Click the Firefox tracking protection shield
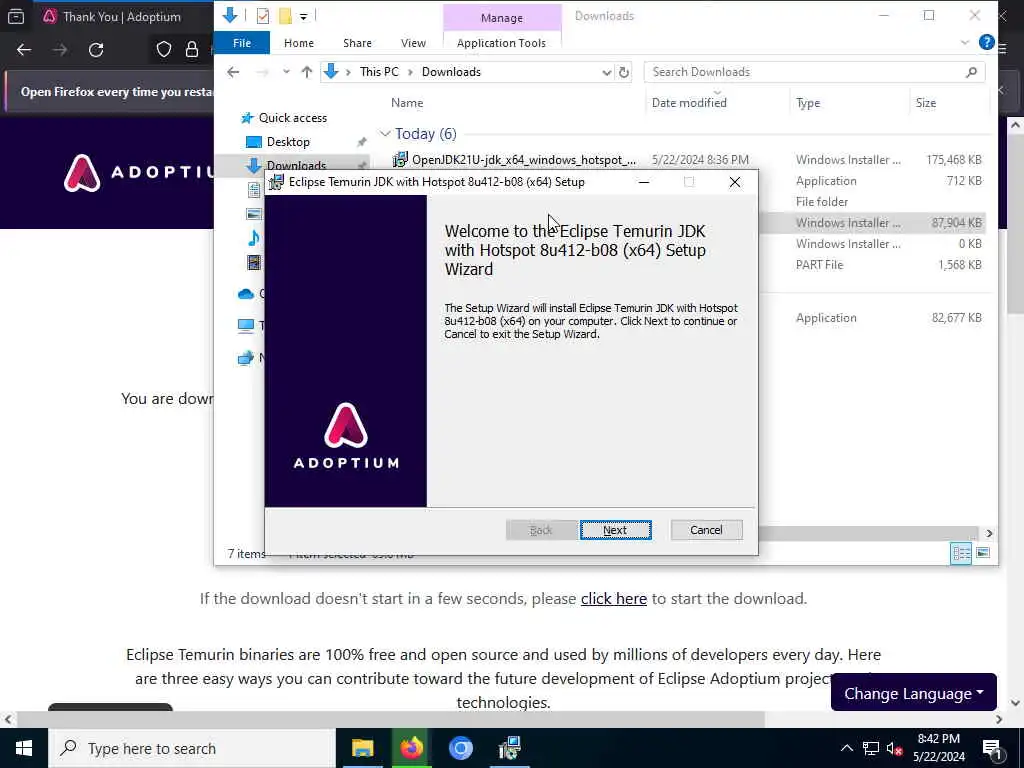 point(164,50)
